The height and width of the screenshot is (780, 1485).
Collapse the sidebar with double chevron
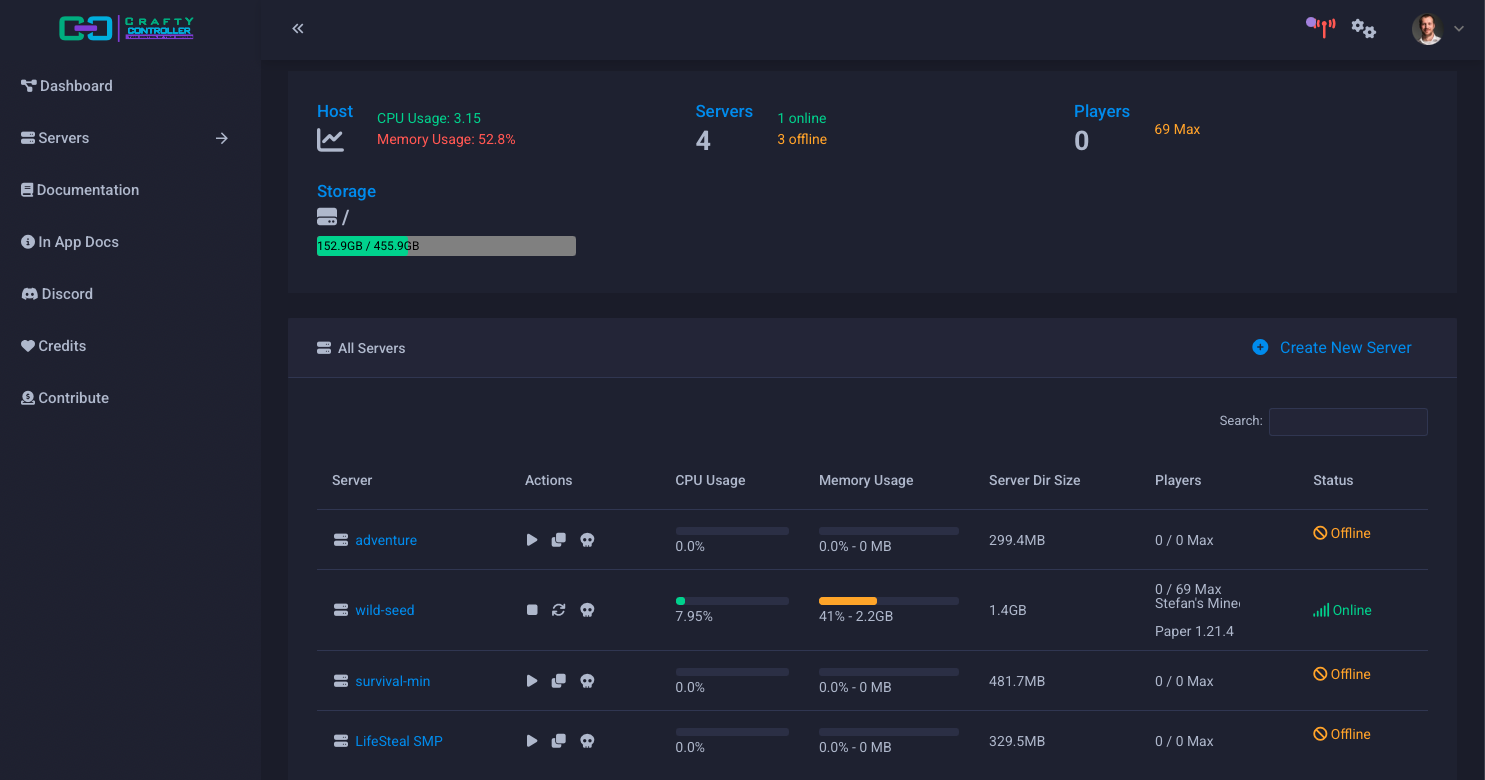[297, 29]
